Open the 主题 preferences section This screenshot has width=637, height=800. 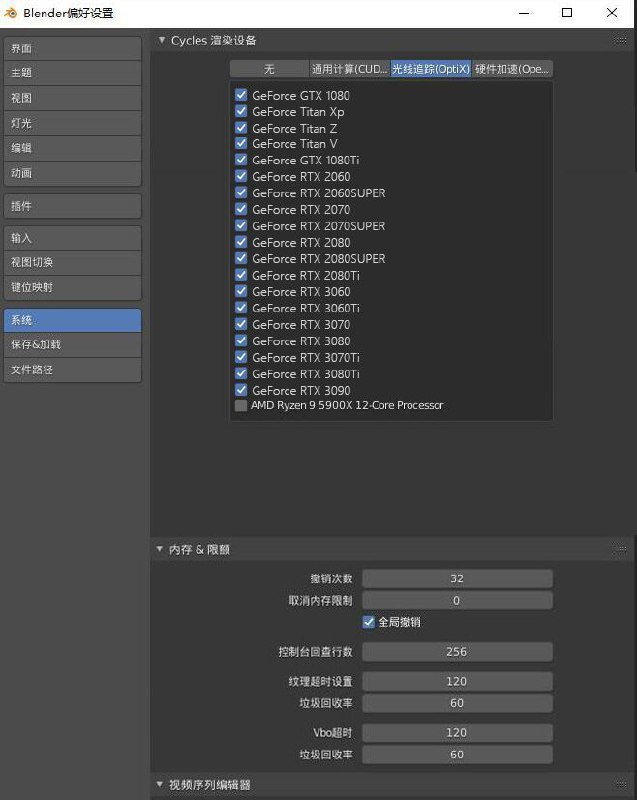(x=72, y=73)
